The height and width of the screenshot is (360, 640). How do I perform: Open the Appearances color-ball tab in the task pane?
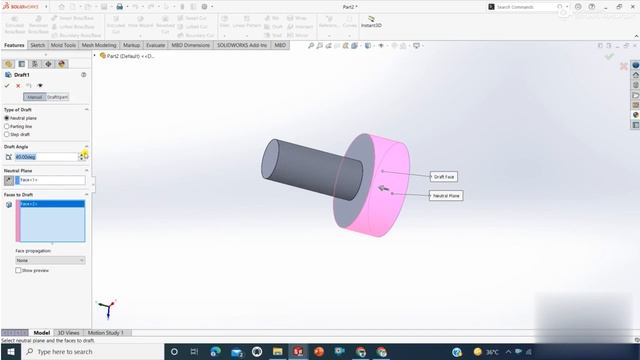[x=636, y=115]
